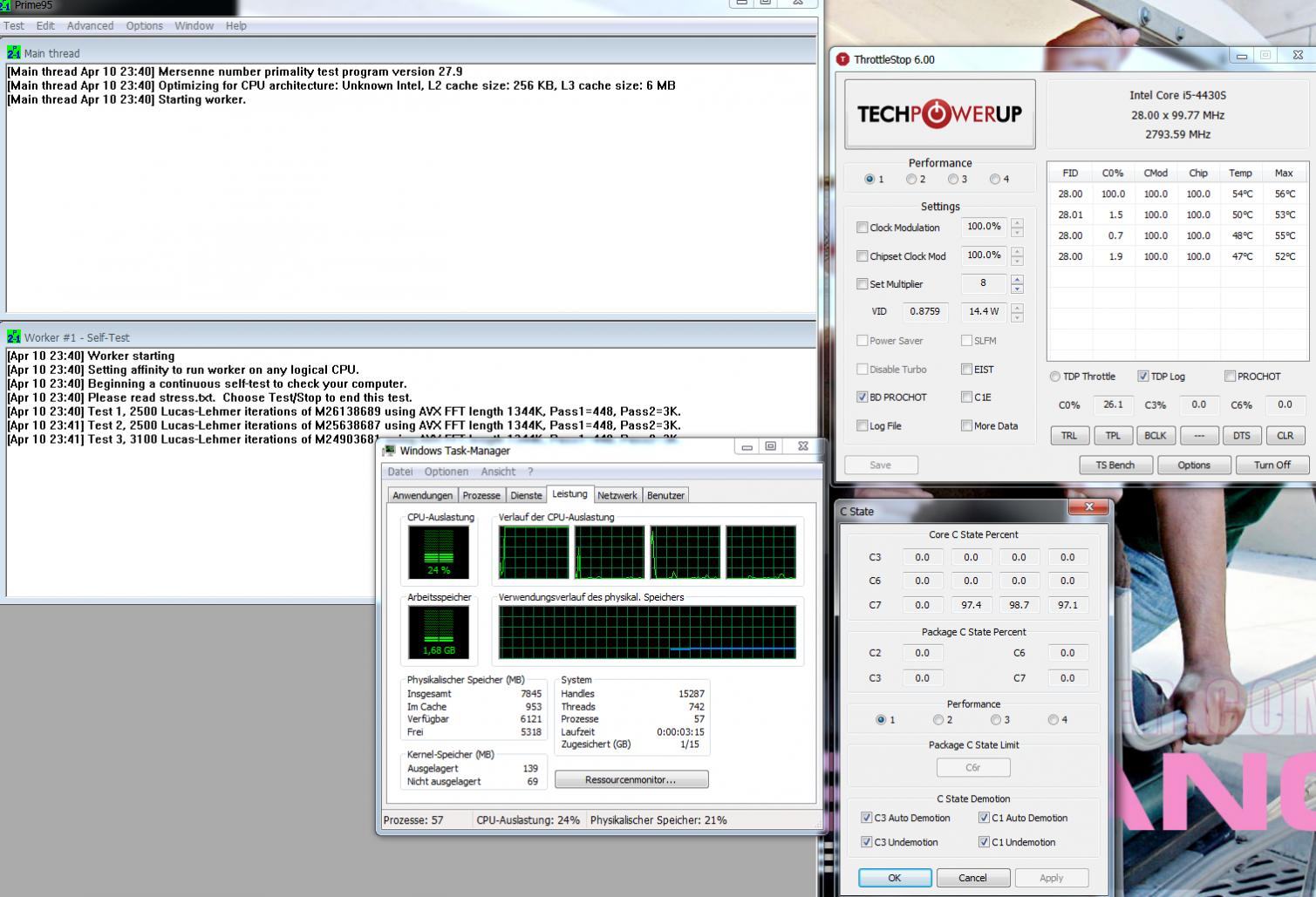Viewport: 1316px width, 897px height.
Task: Select ThrottleStop performance profile 2
Action: point(910,180)
